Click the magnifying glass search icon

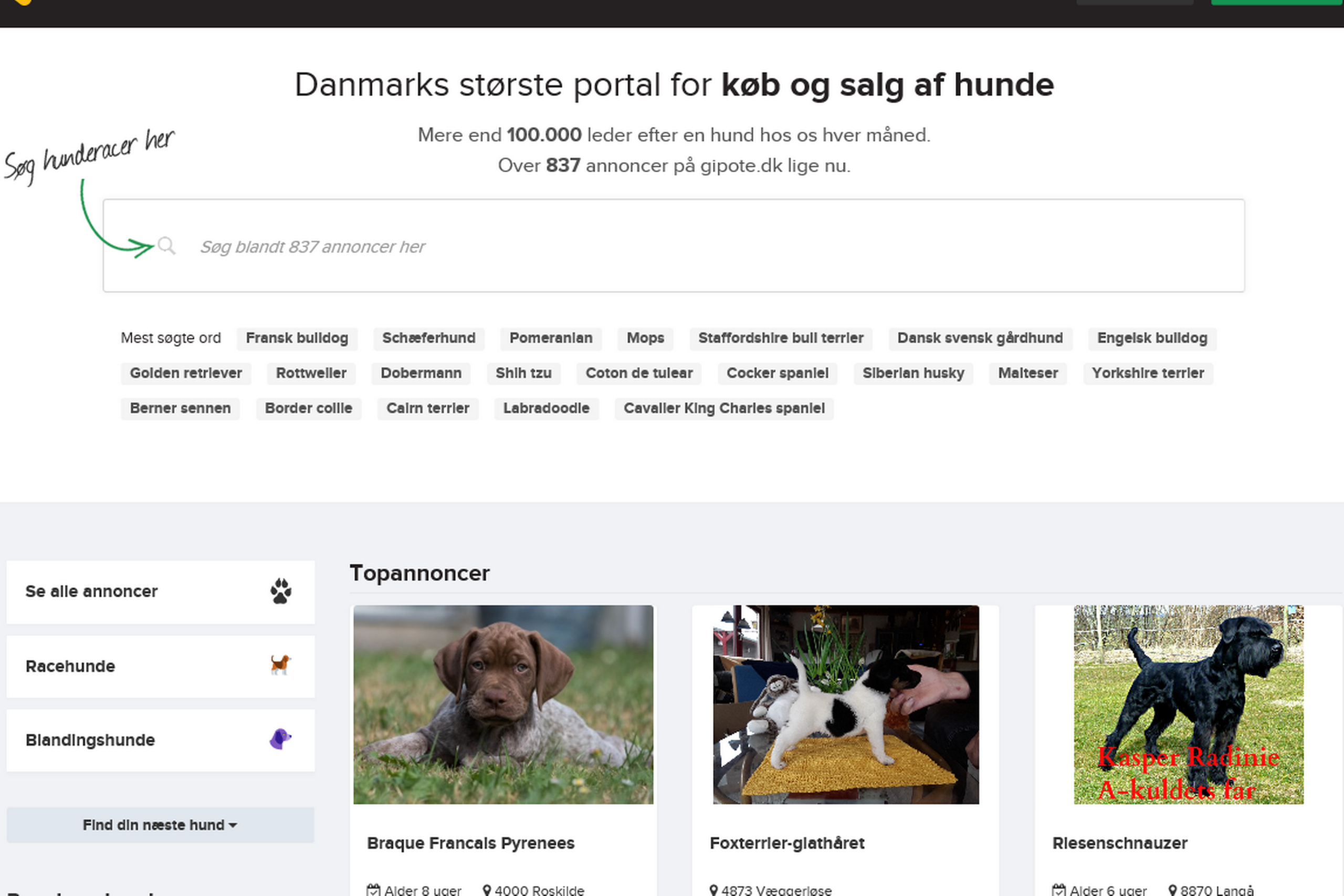pos(167,246)
